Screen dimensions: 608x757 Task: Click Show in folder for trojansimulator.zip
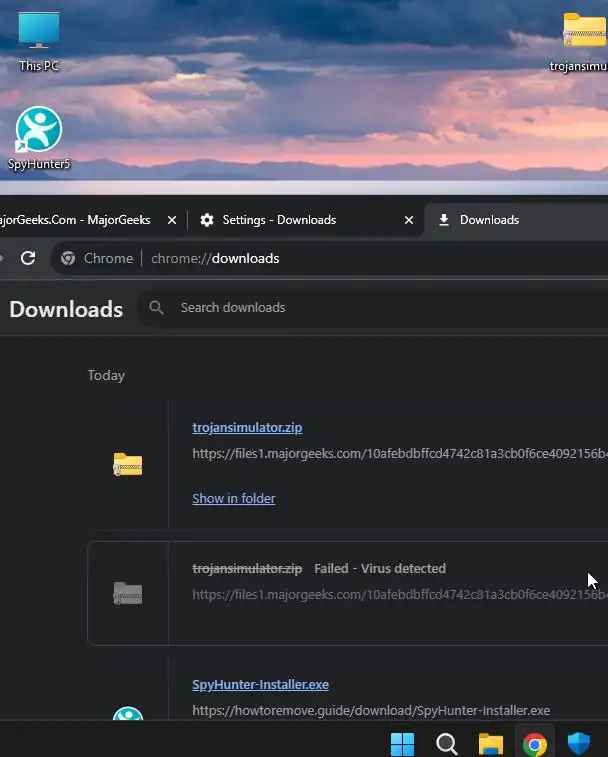pos(234,498)
